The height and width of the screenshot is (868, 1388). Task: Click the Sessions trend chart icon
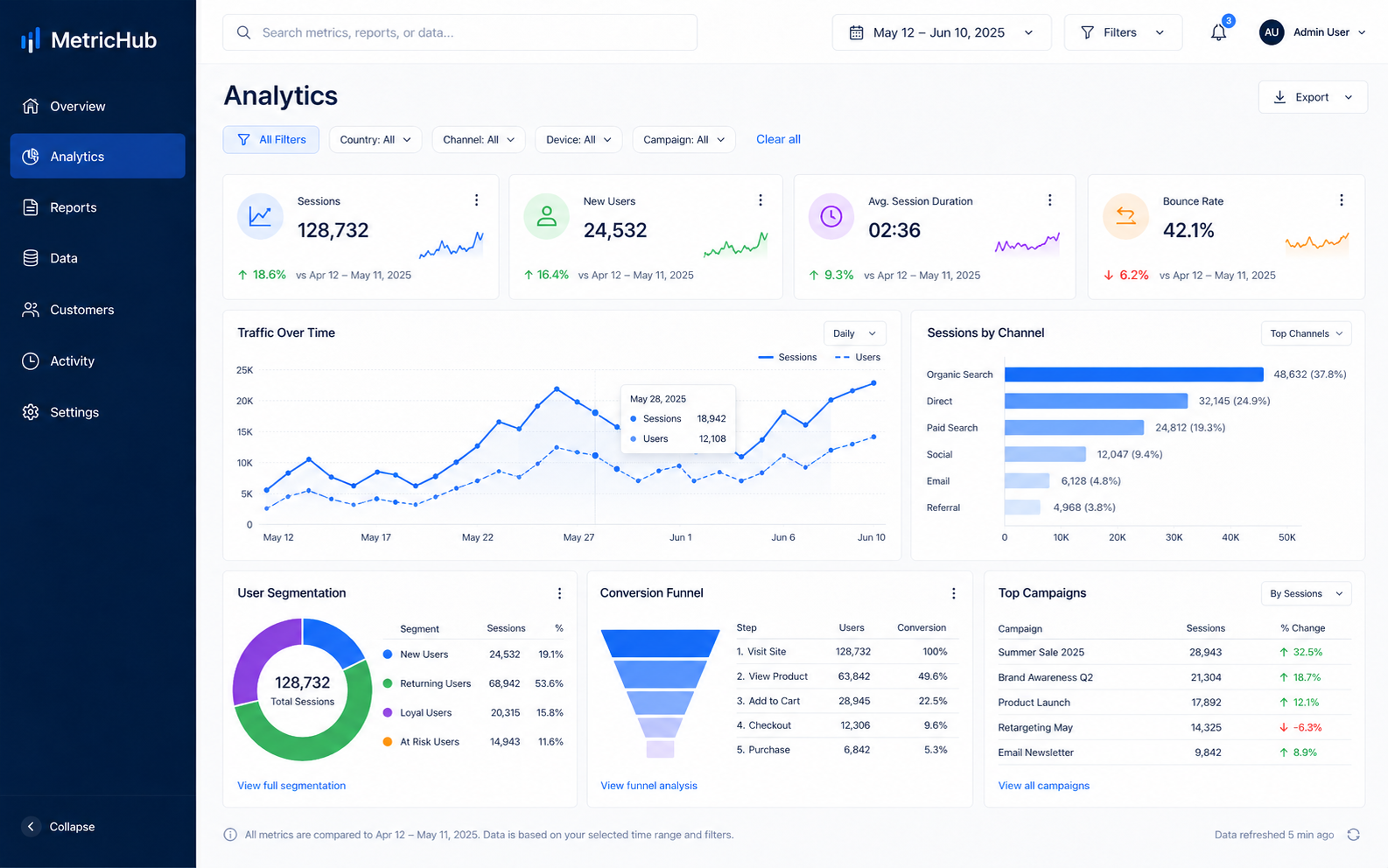pos(260,216)
